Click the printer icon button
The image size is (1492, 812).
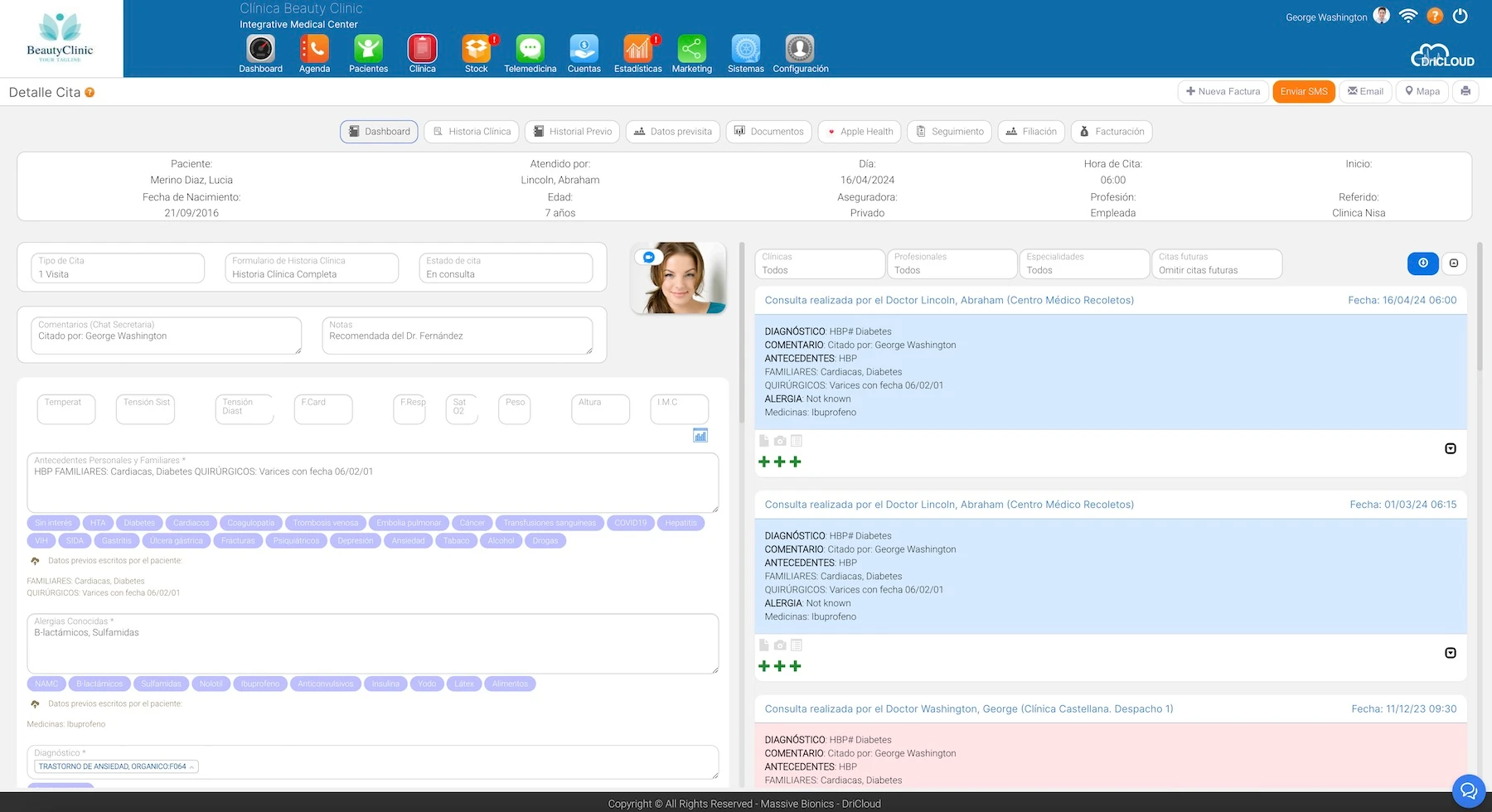1465,91
